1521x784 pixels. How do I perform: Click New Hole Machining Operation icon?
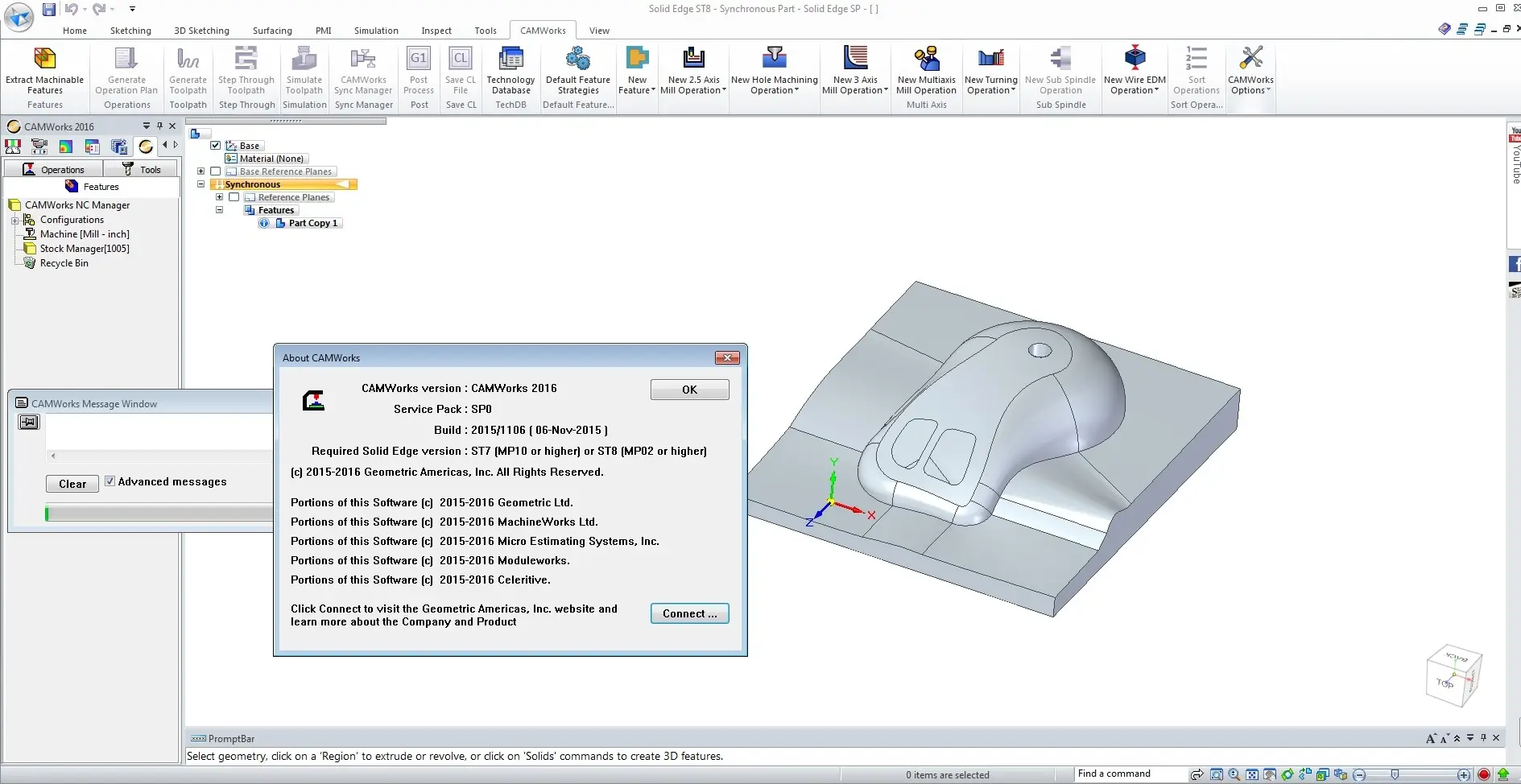click(x=775, y=59)
